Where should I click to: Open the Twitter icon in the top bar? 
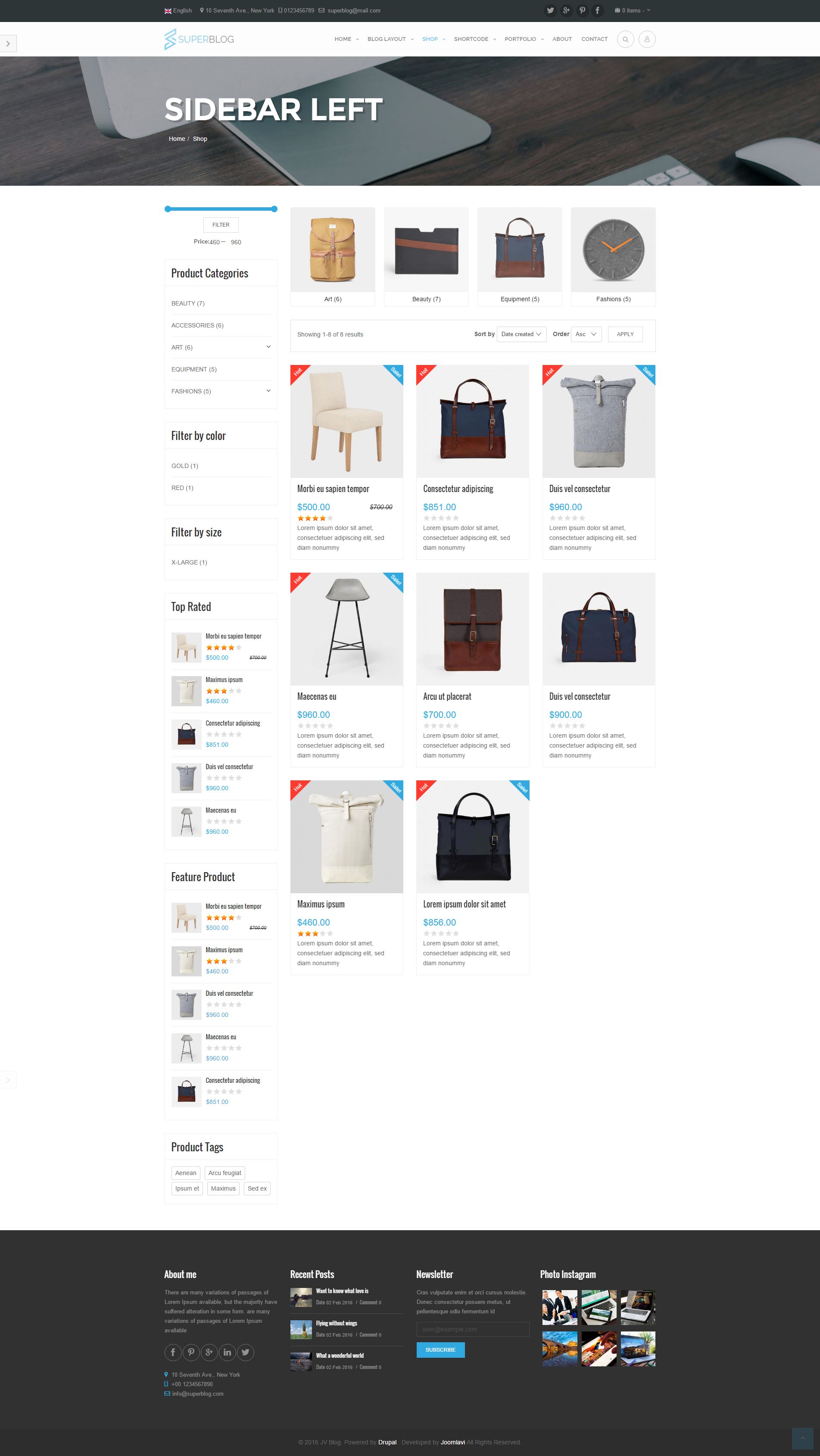click(x=550, y=10)
